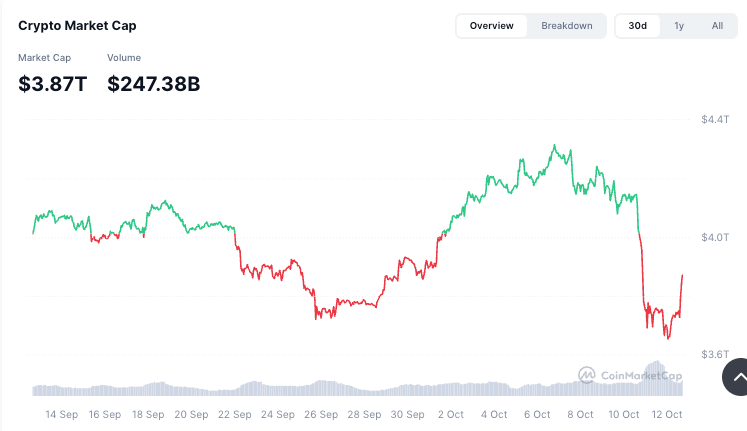The height and width of the screenshot is (431, 747).
Task: Click the $247.38B volume value
Action: (154, 84)
